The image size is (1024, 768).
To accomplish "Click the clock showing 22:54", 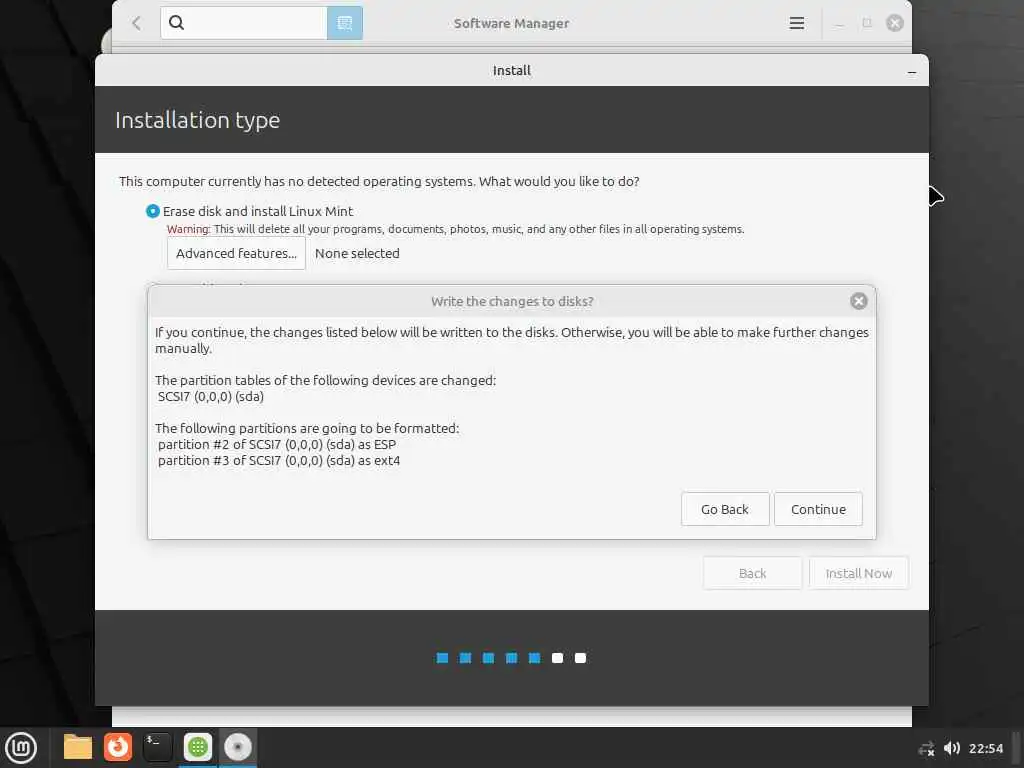I will [x=985, y=748].
